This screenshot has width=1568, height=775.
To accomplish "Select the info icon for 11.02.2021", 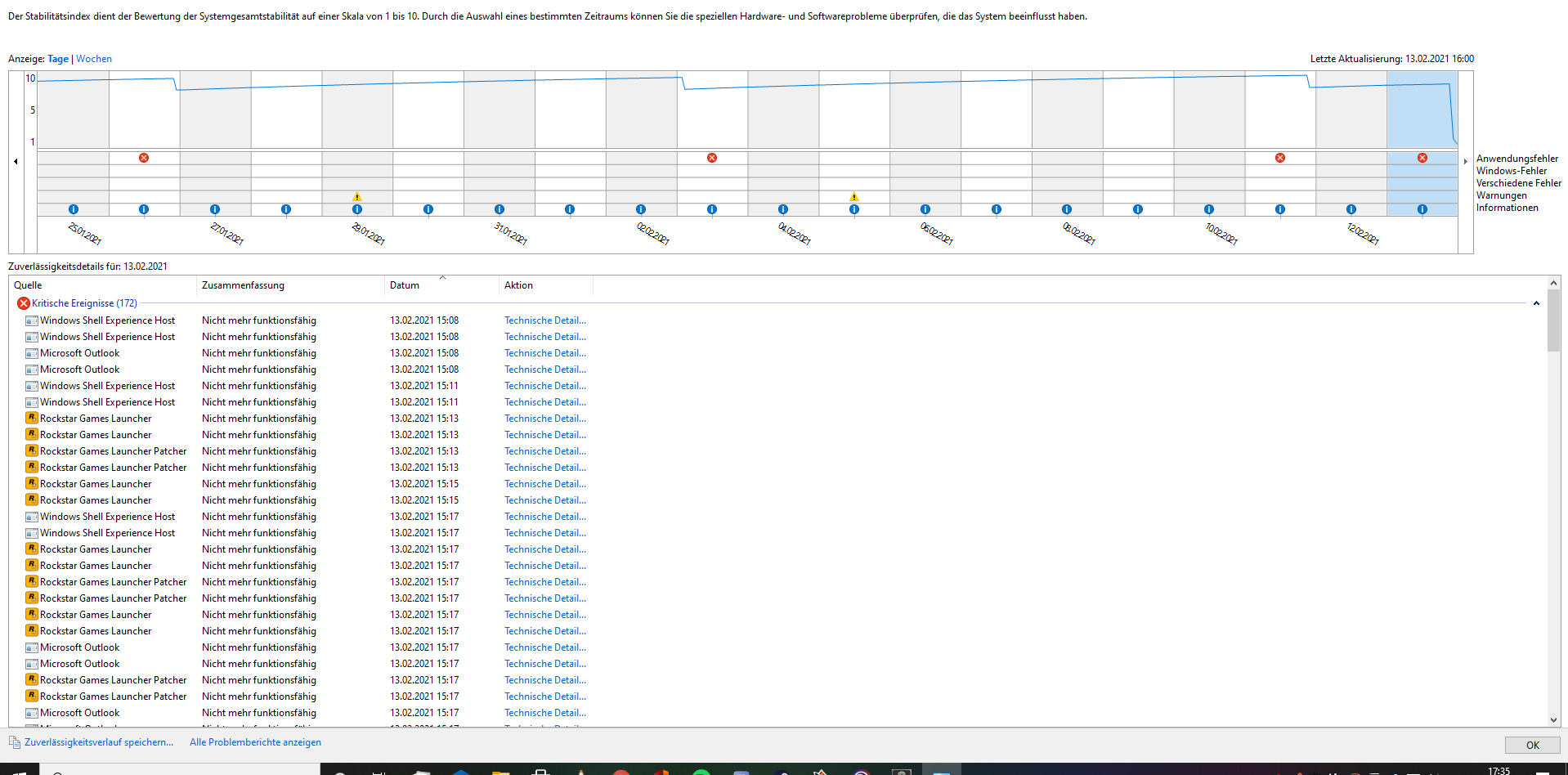I will click(x=1280, y=210).
